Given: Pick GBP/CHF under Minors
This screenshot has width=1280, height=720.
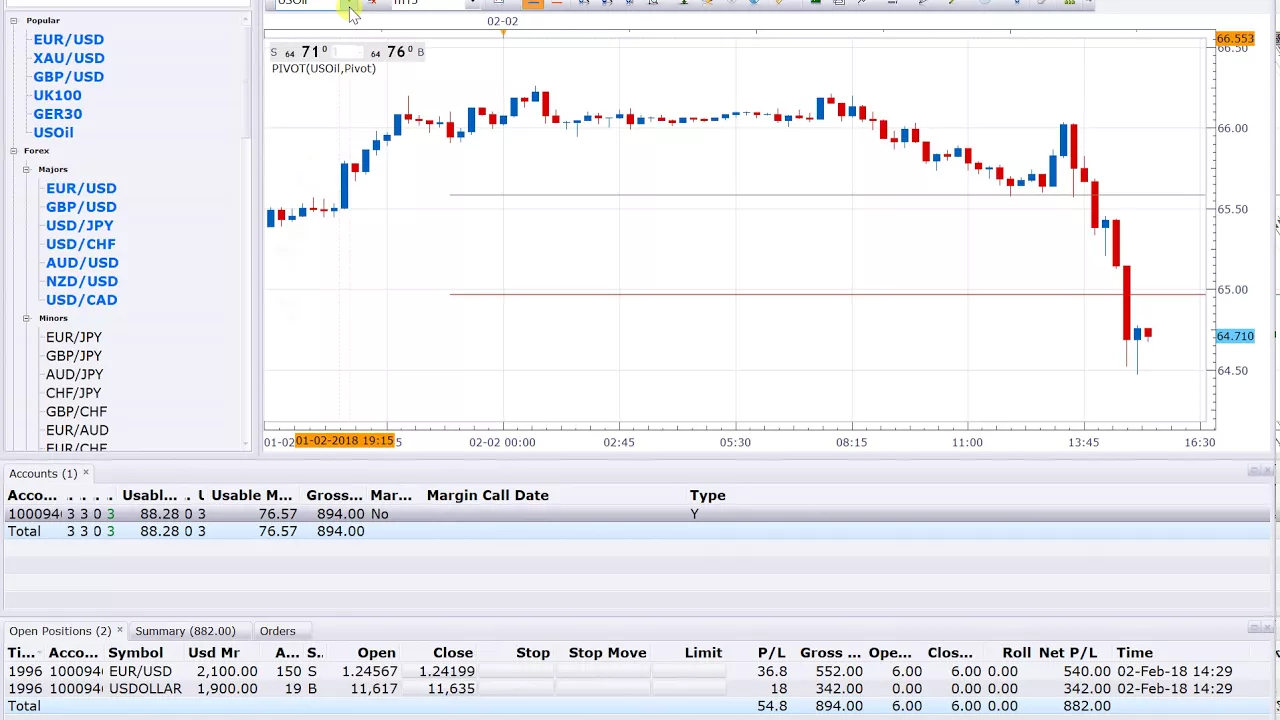Looking at the screenshot, I should 76,412.
